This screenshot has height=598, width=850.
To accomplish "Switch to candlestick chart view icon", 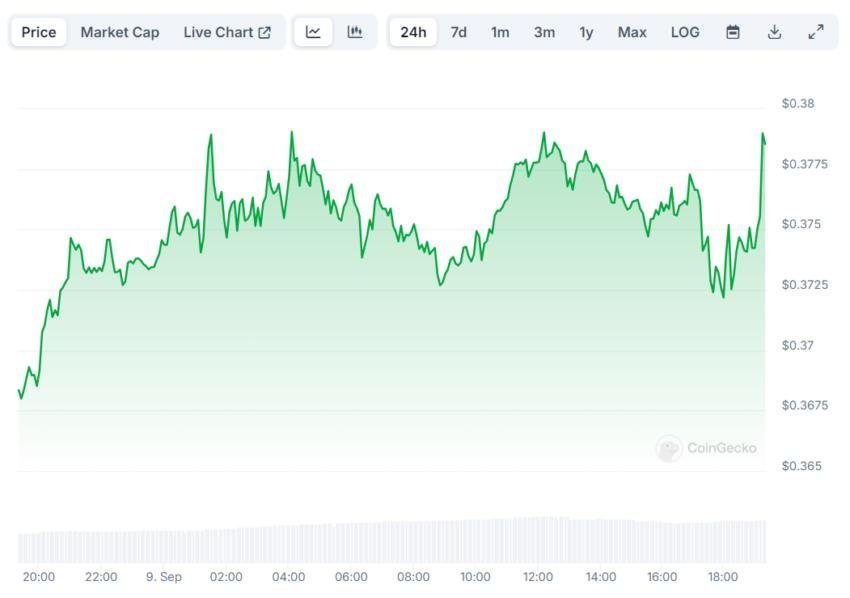I will point(353,31).
